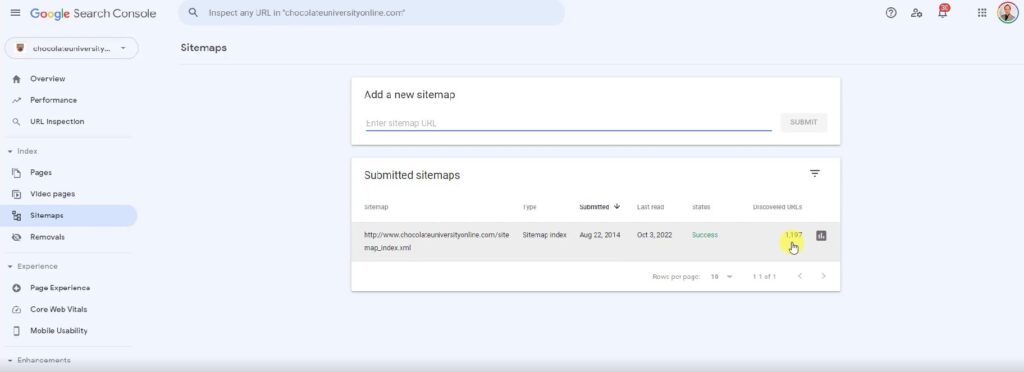Image resolution: width=1024 pixels, height=372 pixels.
Task: Open the Google apps grid
Action: [x=982, y=12]
